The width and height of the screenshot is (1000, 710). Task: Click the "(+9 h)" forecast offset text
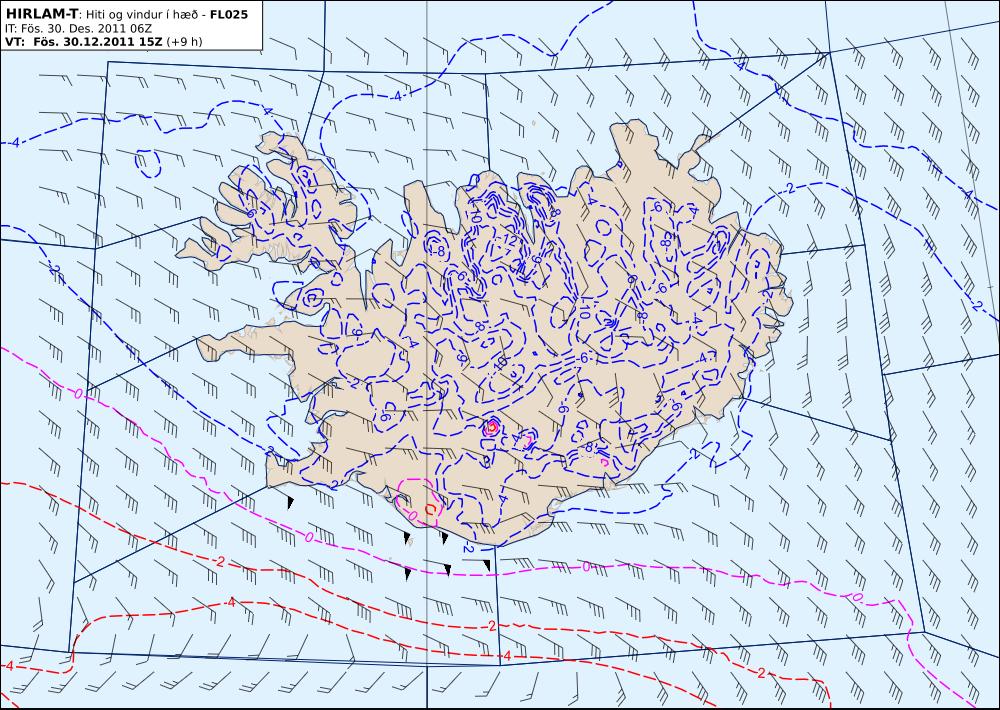[x=184, y=42]
